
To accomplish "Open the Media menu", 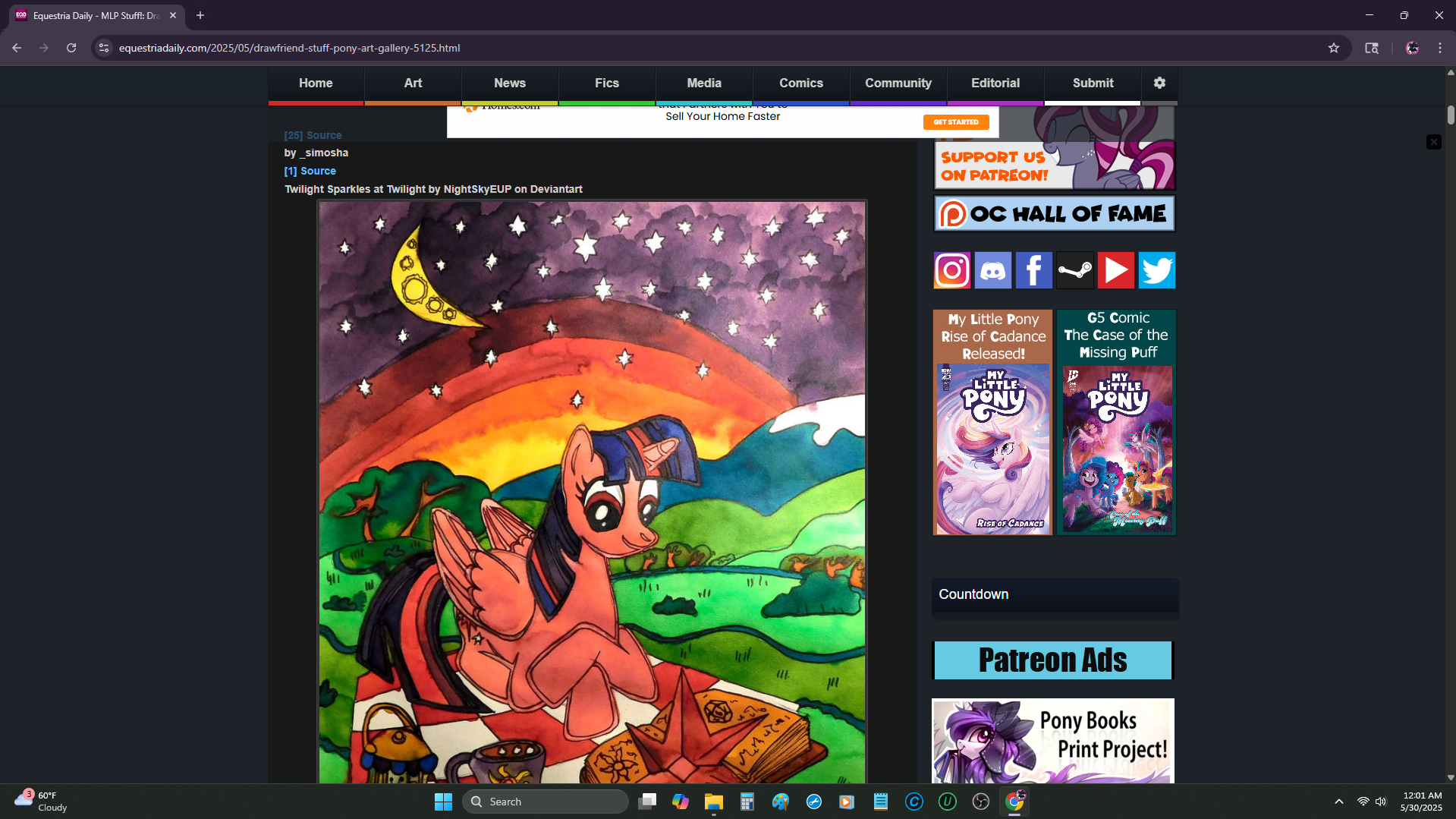I will tap(704, 83).
